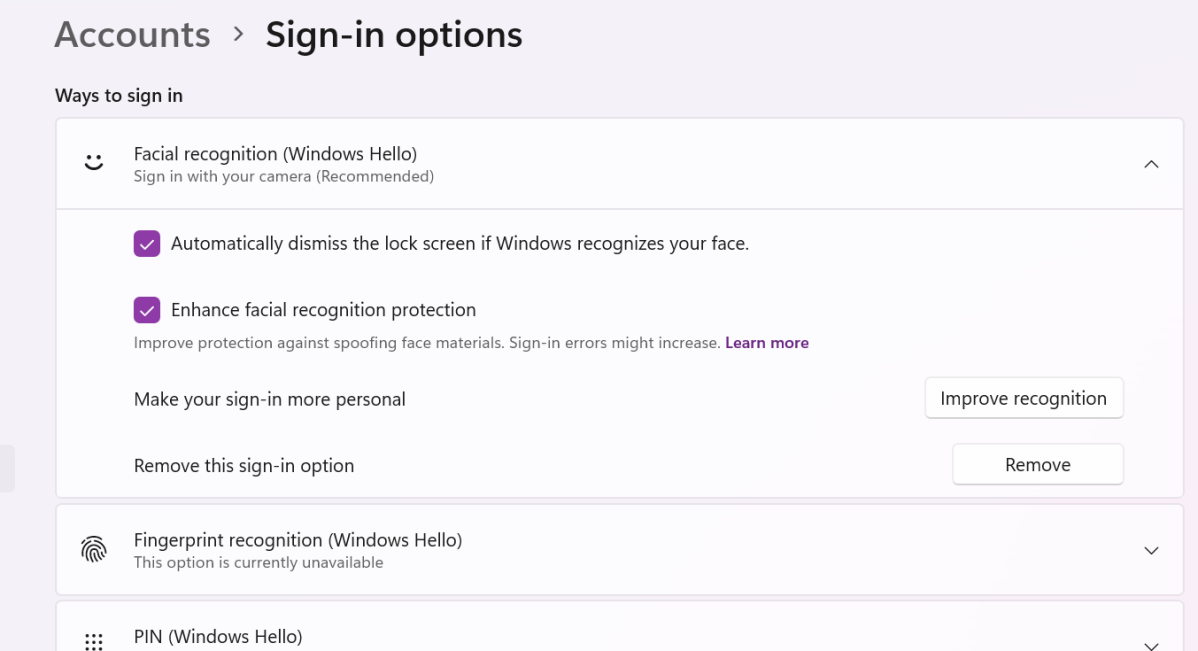This screenshot has height=651, width=1198.
Task: Disable Enhance facial recognition protection checkbox
Action: pyautogui.click(x=147, y=310)
